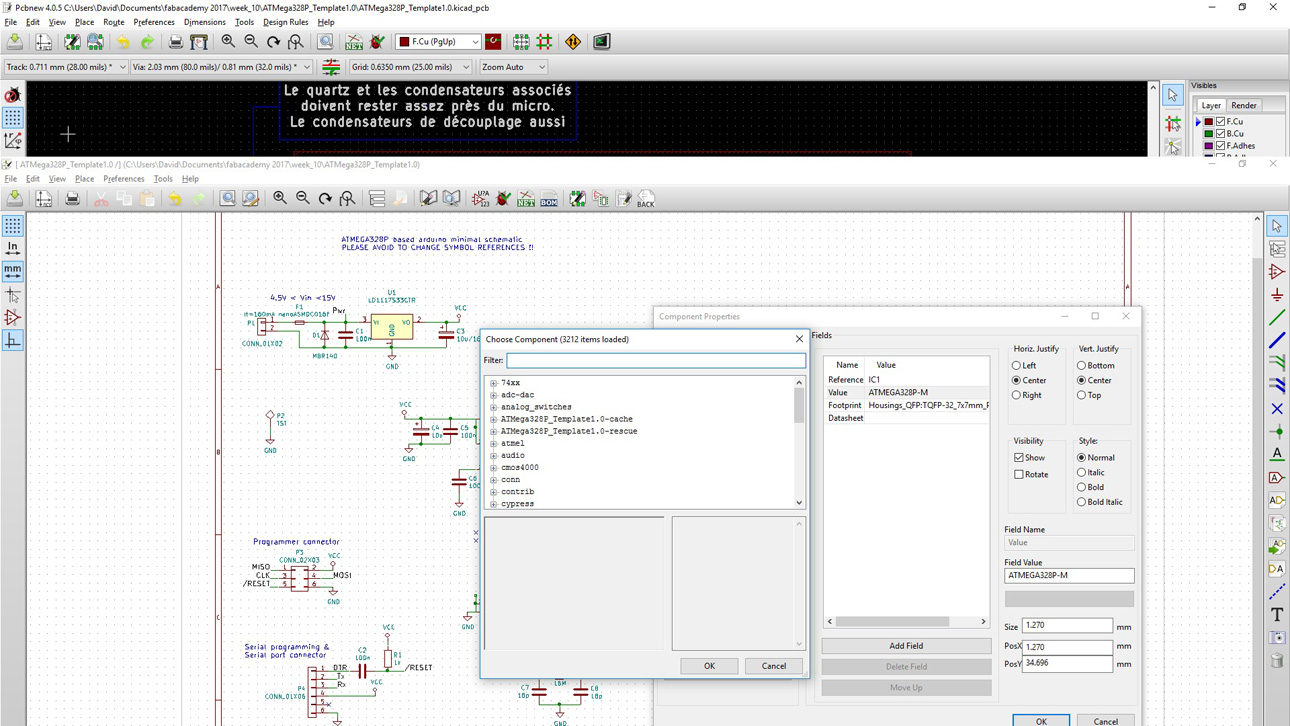
Task: Expand the atmel library node
Action: [494, 443]
